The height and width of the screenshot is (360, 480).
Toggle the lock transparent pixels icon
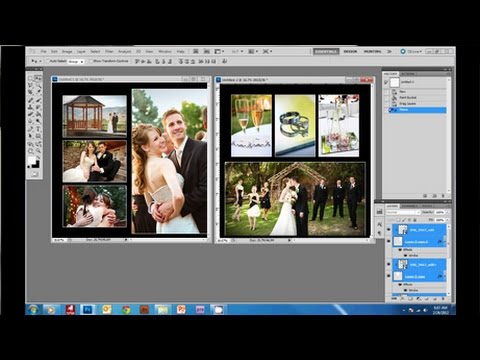pyautogui.click(x=398, y=220)
